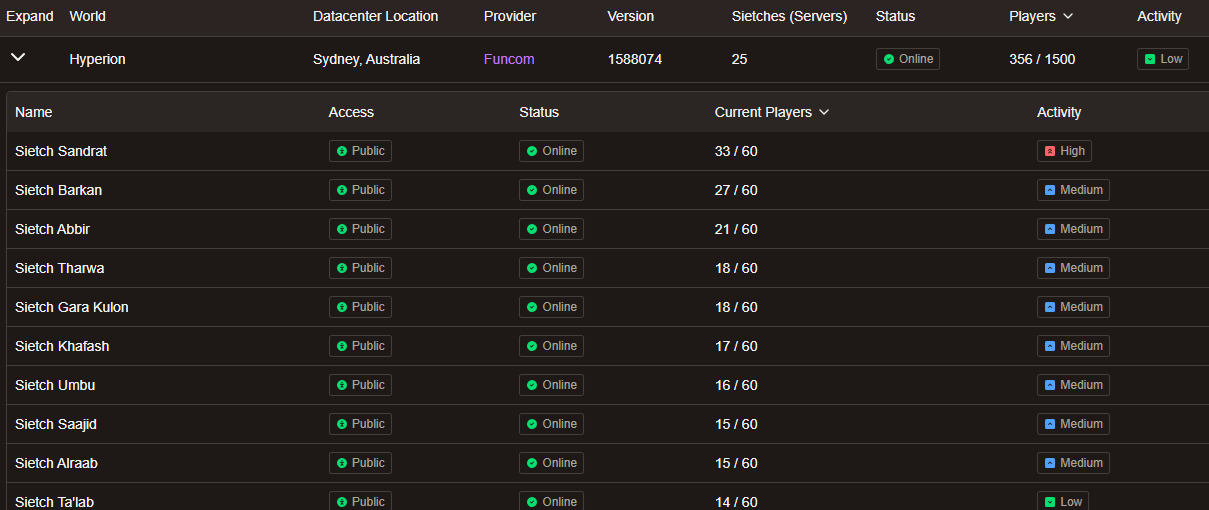Select the Sietch Saajid name

point(56,424)
